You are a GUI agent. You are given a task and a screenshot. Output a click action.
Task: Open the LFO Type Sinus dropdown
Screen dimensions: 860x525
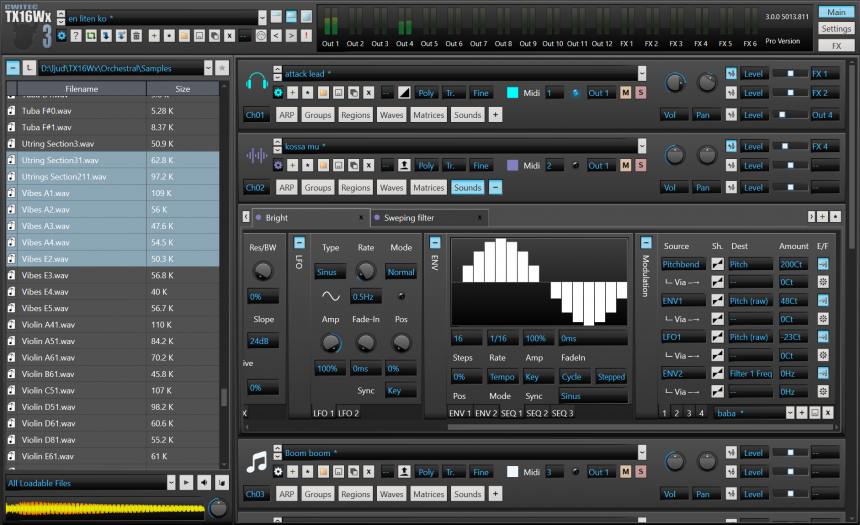[330, 272]
